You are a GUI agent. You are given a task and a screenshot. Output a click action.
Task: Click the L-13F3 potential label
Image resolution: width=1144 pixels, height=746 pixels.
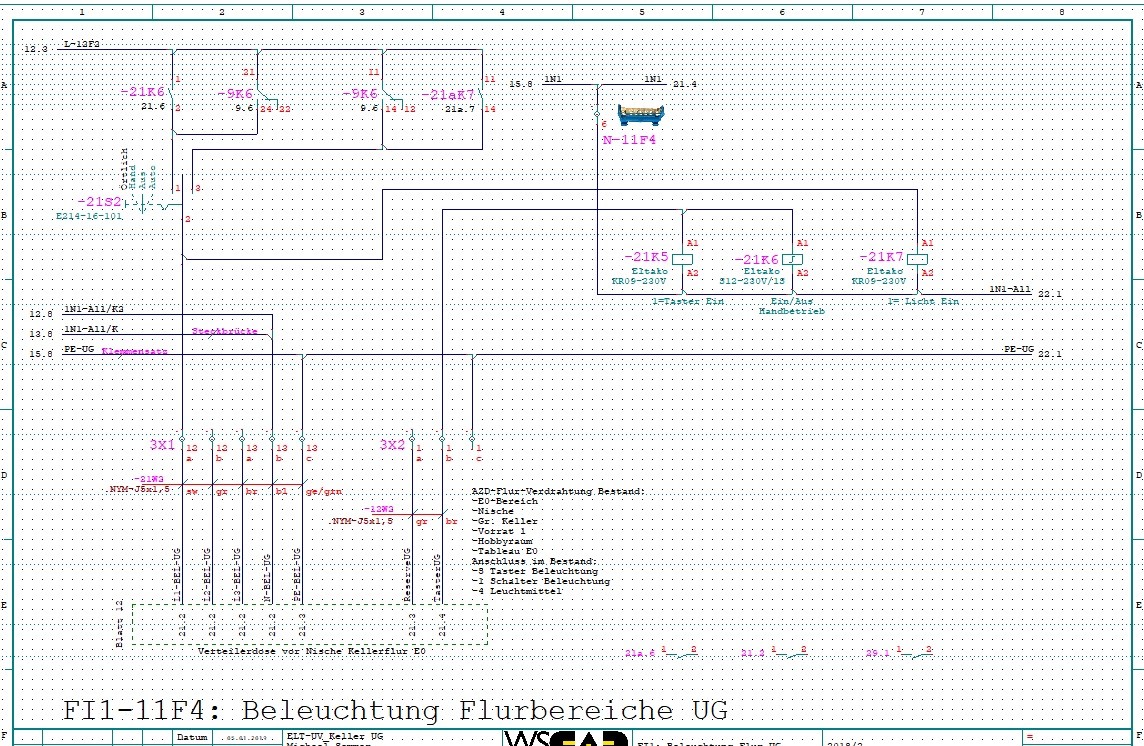coord(82,44)
